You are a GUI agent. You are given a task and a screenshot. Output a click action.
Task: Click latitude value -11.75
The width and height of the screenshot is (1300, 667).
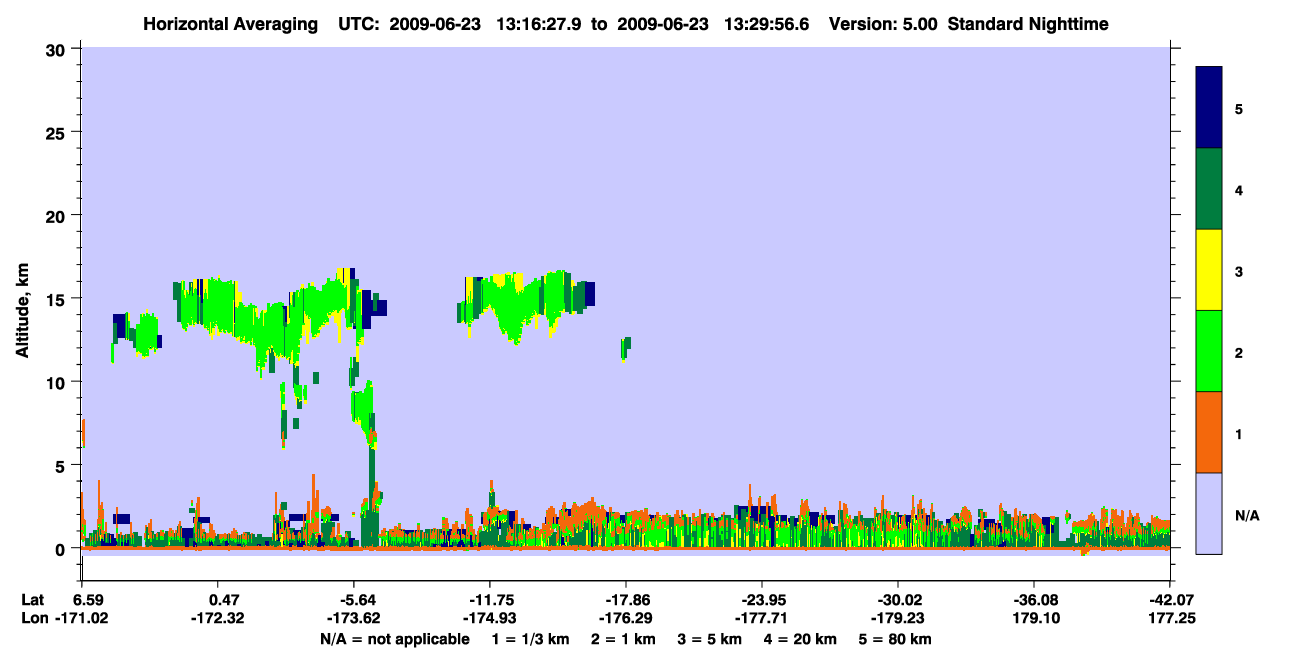point(489,600)
